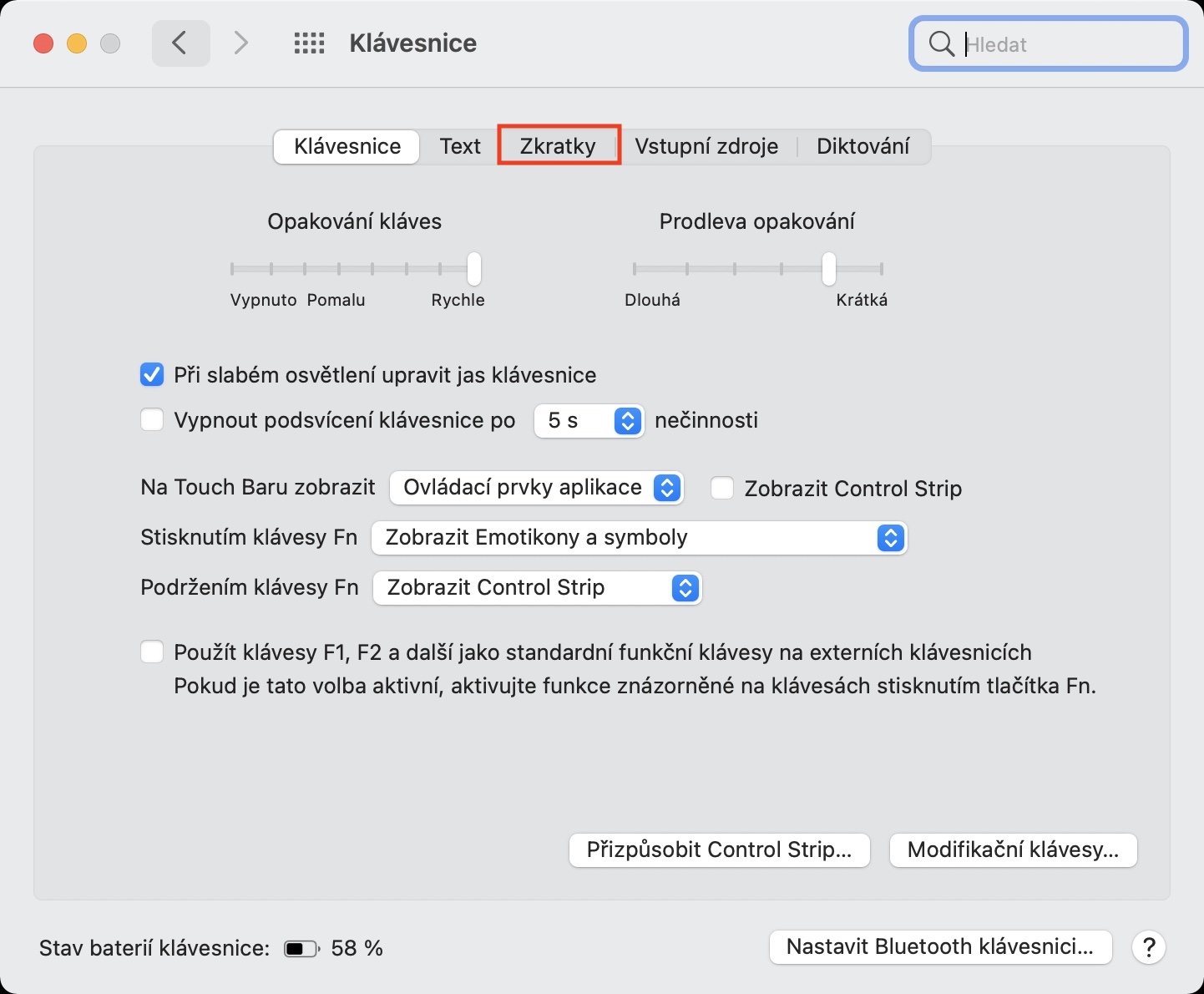Enable turning off keyboard backlight after inactivity
Viewport: 1204px width, 994px height.
coord(152,419)
